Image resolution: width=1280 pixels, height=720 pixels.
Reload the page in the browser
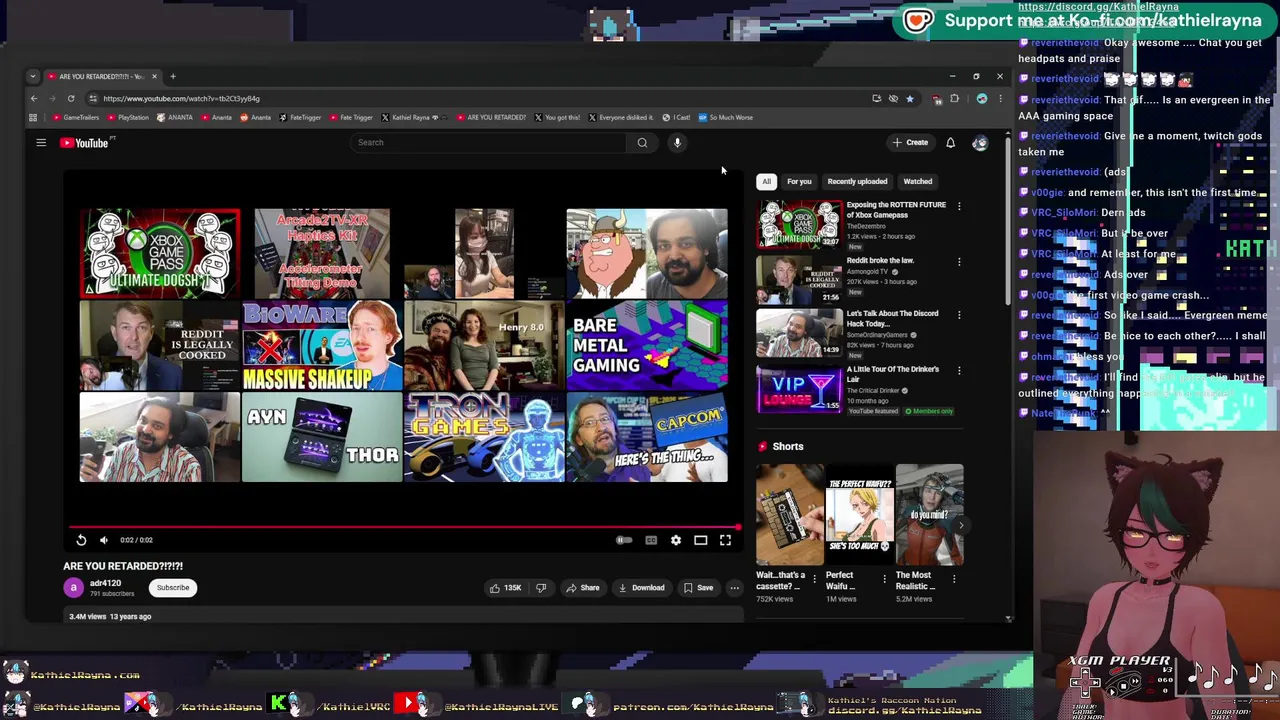click(x=71, y=98)
